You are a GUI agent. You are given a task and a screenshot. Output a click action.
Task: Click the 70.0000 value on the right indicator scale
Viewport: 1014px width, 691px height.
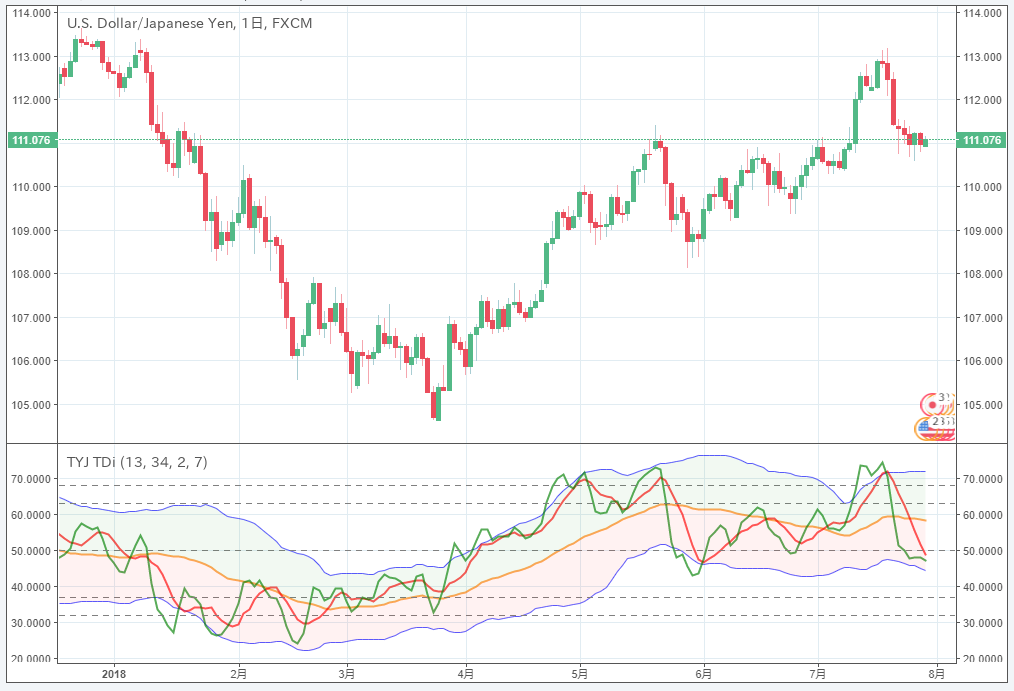coord(982,479)
